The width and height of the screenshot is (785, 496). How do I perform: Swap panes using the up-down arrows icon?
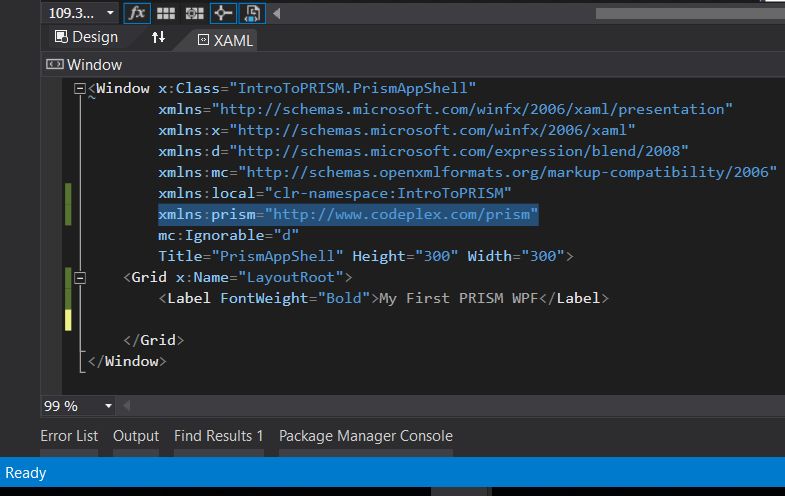(158, 37)
